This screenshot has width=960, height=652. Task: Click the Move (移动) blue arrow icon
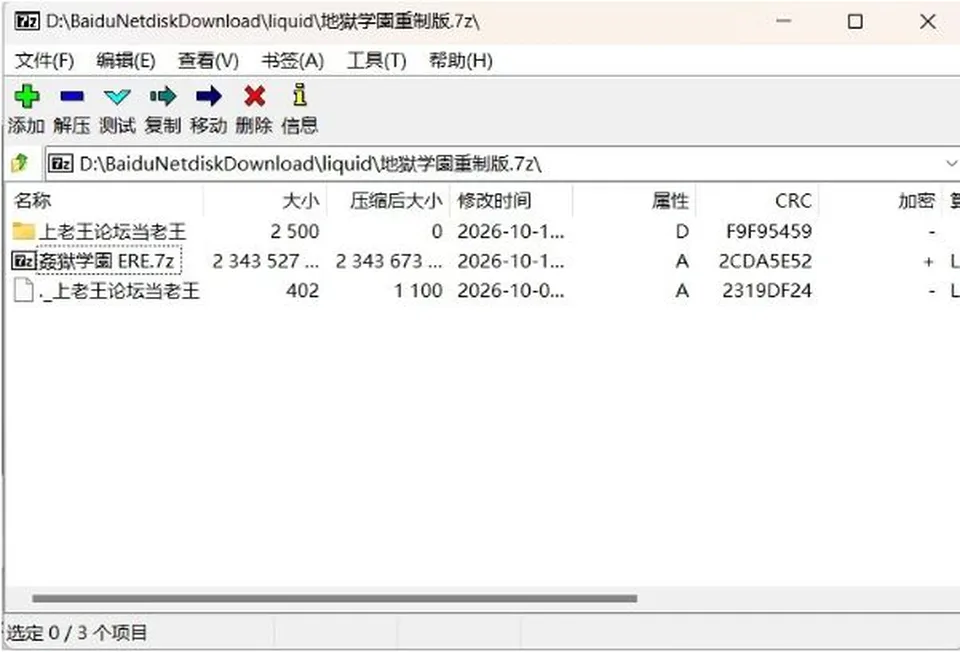click(x=209, y=96)
